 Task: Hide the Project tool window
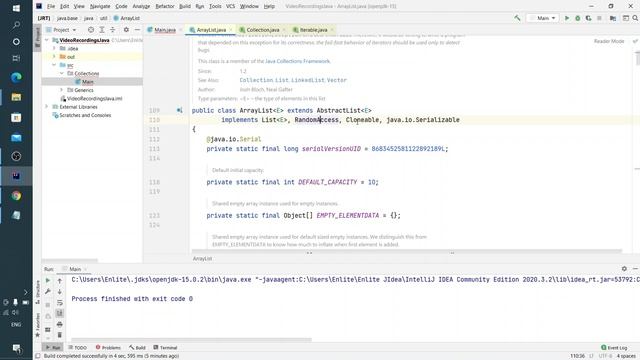coord(137,30)
